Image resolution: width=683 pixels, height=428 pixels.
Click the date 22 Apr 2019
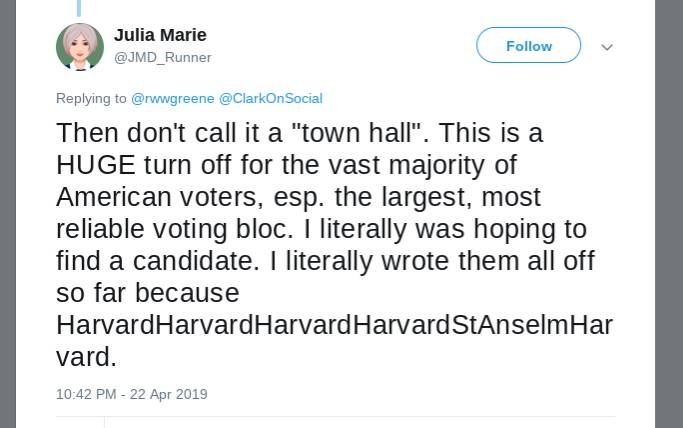tap(169, 394)
